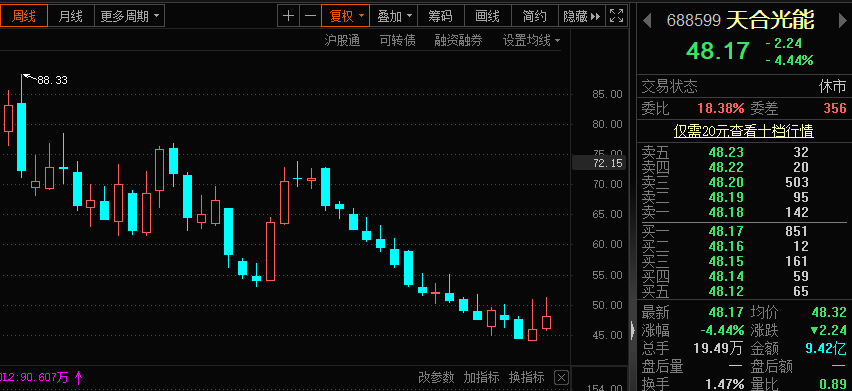Toggle fullscreen chart view icon
Screen dimensions: 852x391
pyautogui.click(x=616, y=16)
